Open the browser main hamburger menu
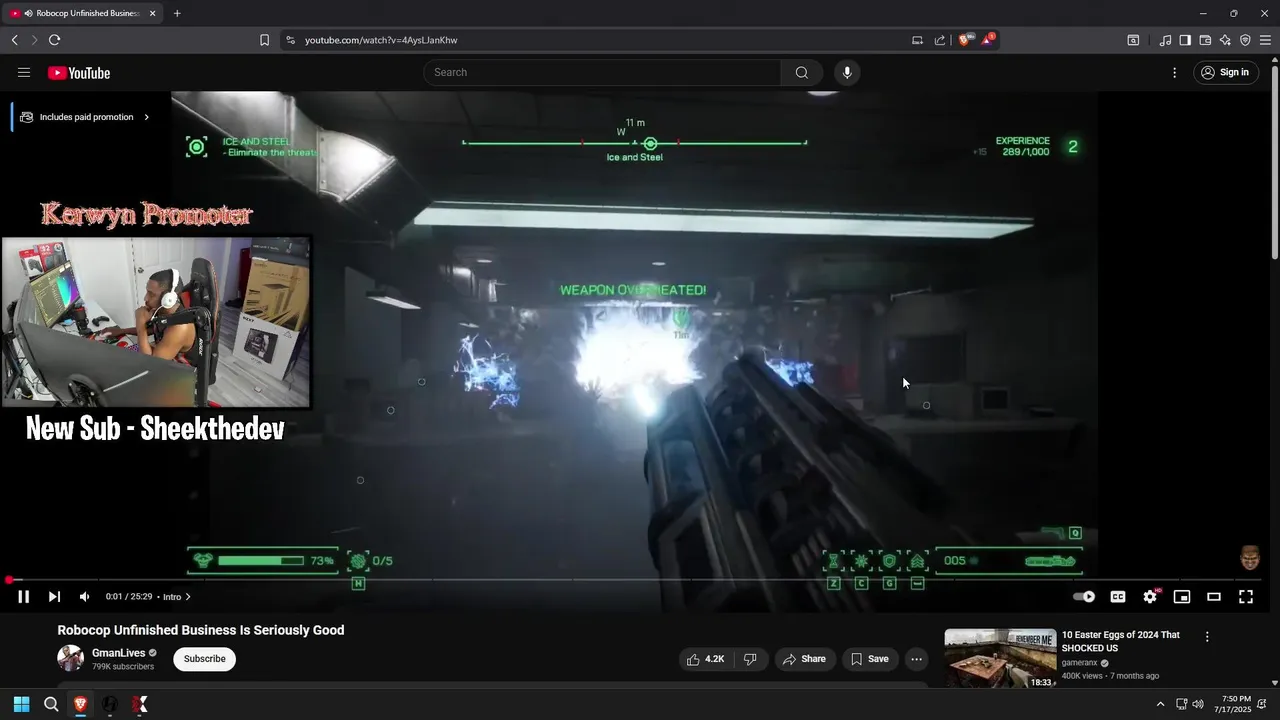 point(1265,40)
